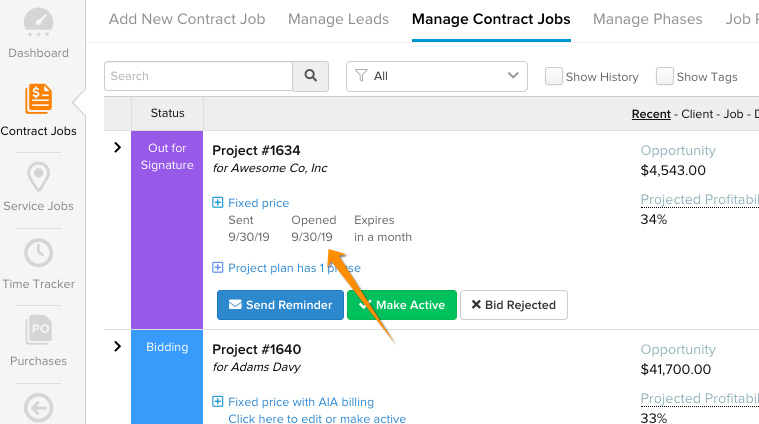
Task: Open Service Jobs map pin icon
Action: click(38, 177)
